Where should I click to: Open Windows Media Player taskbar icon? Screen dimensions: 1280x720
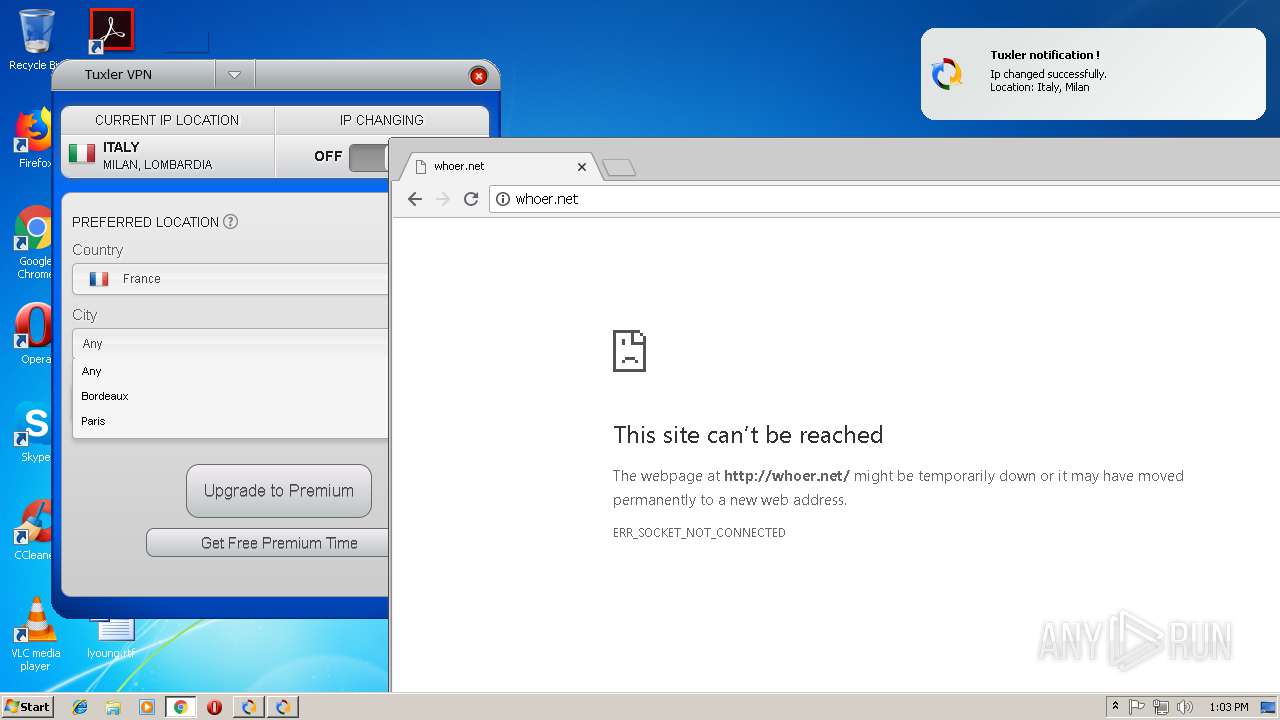147,707
